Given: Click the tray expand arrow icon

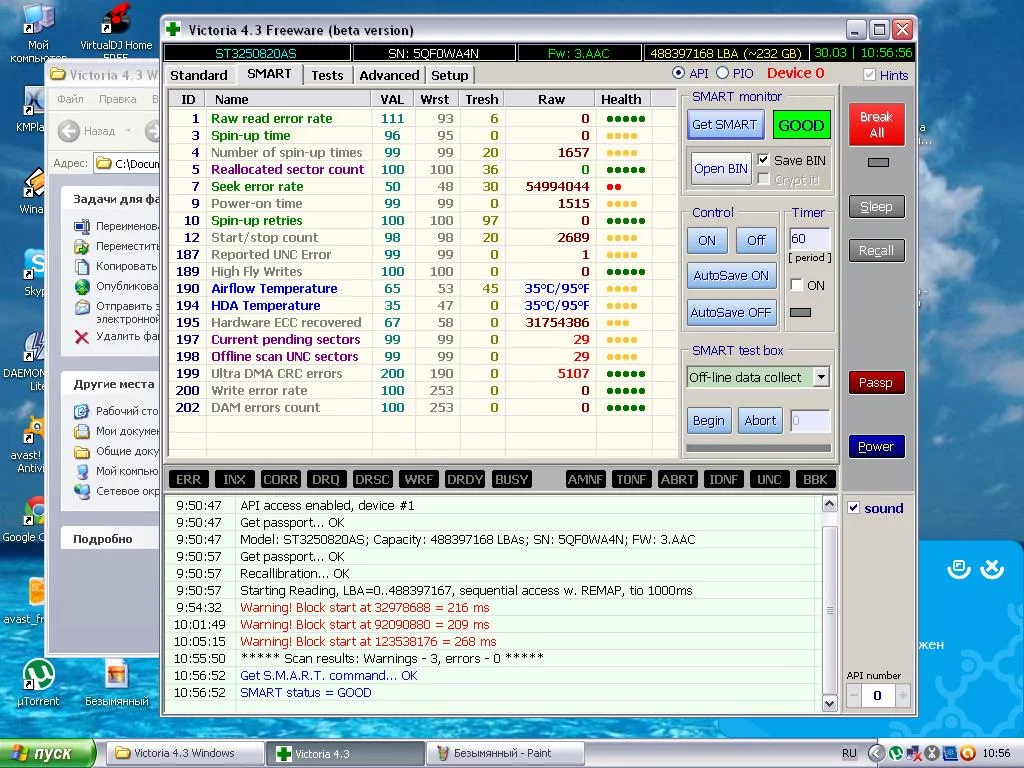Looking at the screenshot, I should tap(876, 753).
